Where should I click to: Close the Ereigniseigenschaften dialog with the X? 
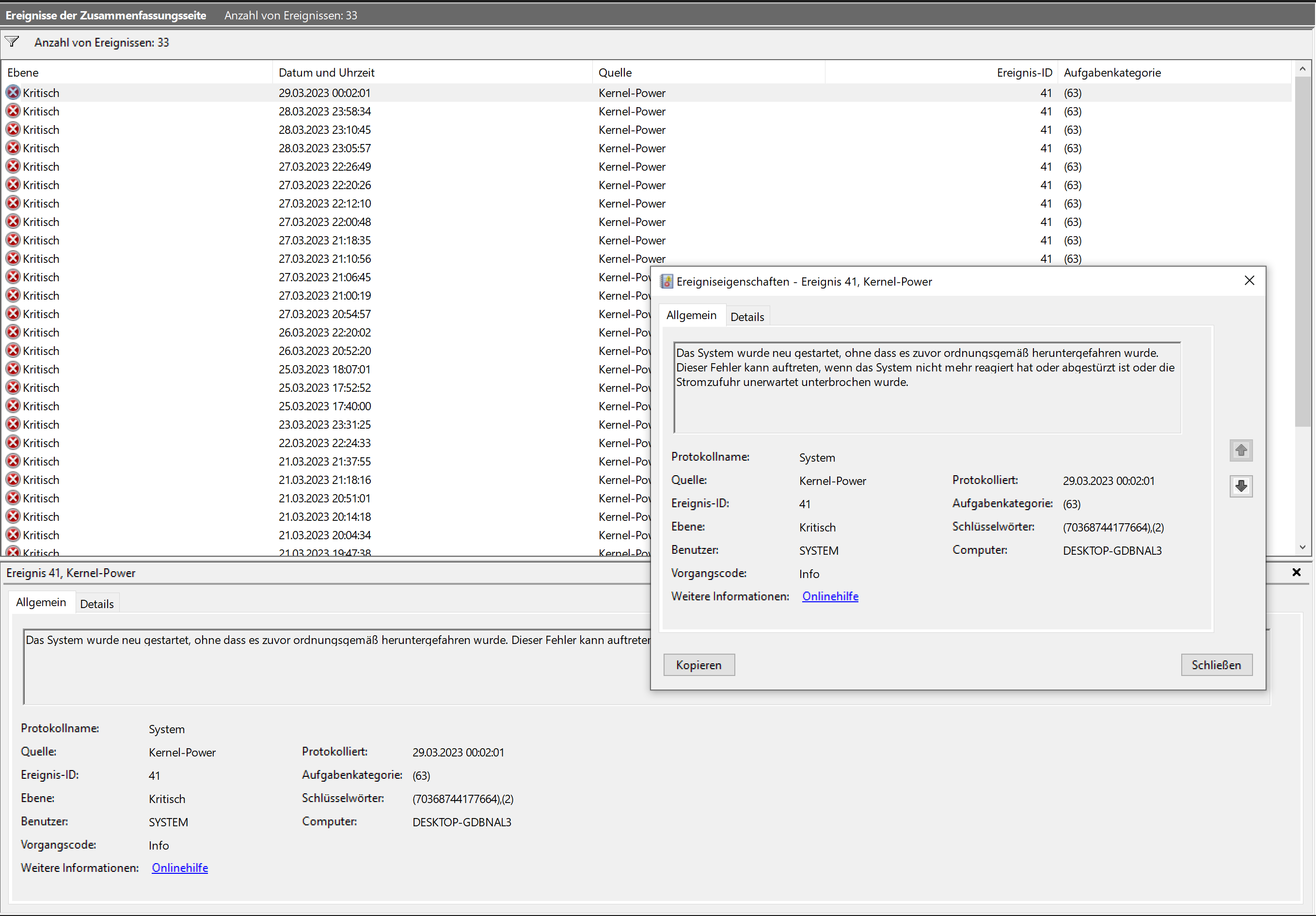(x=1249, y=280)
